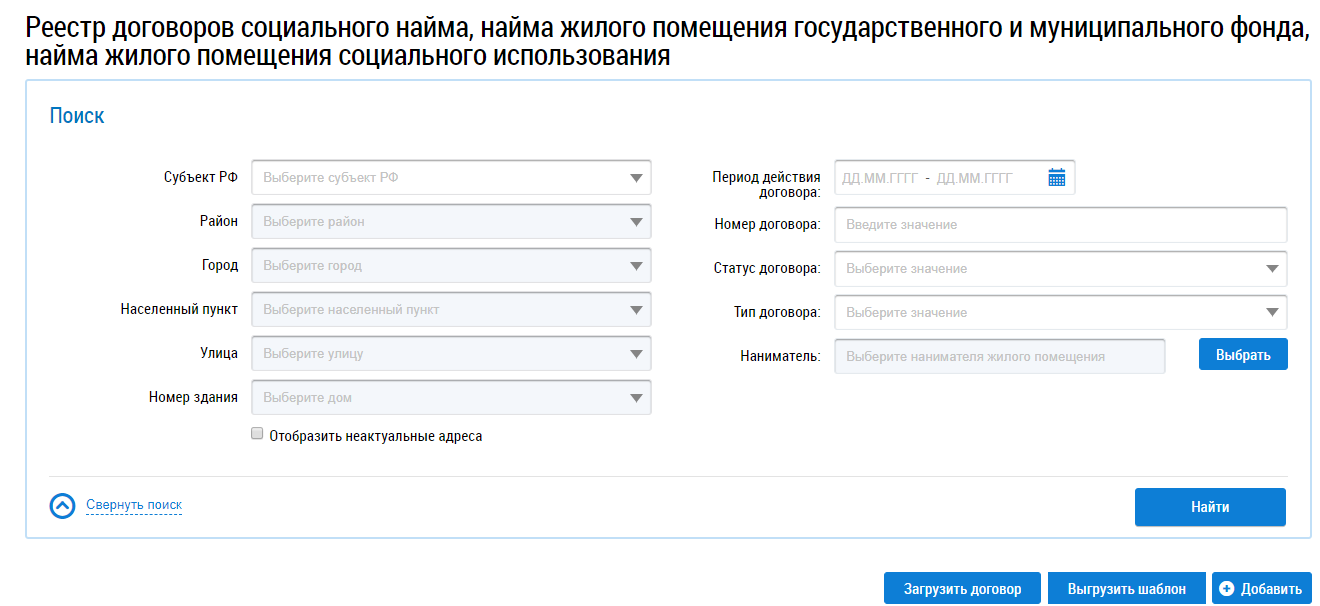
Task: Open the Город dropdown
Action: (x=451, y=266)
